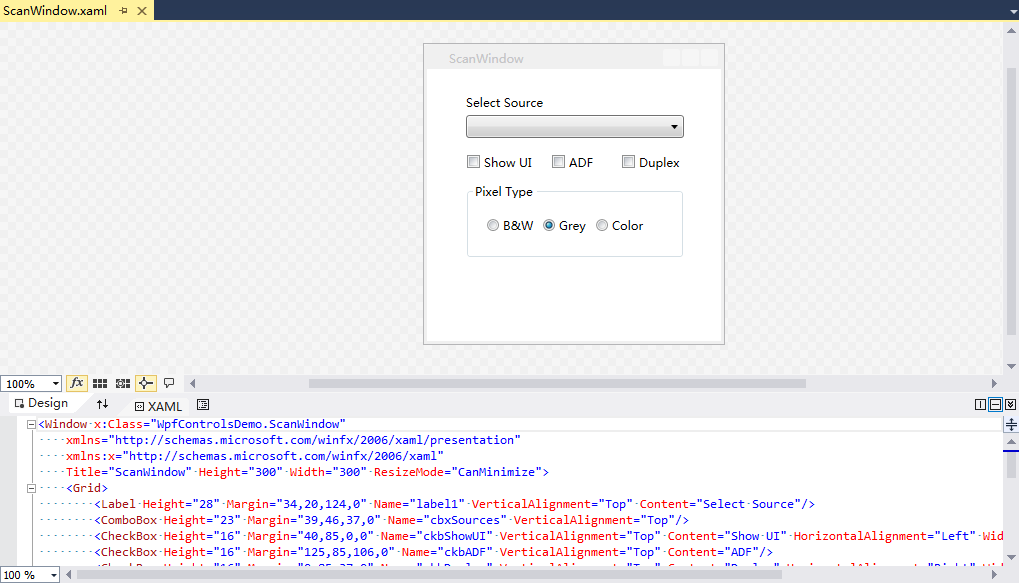Open the Select Source combo box
Viewport: 1019px width, 583px height.
(575, 127)
